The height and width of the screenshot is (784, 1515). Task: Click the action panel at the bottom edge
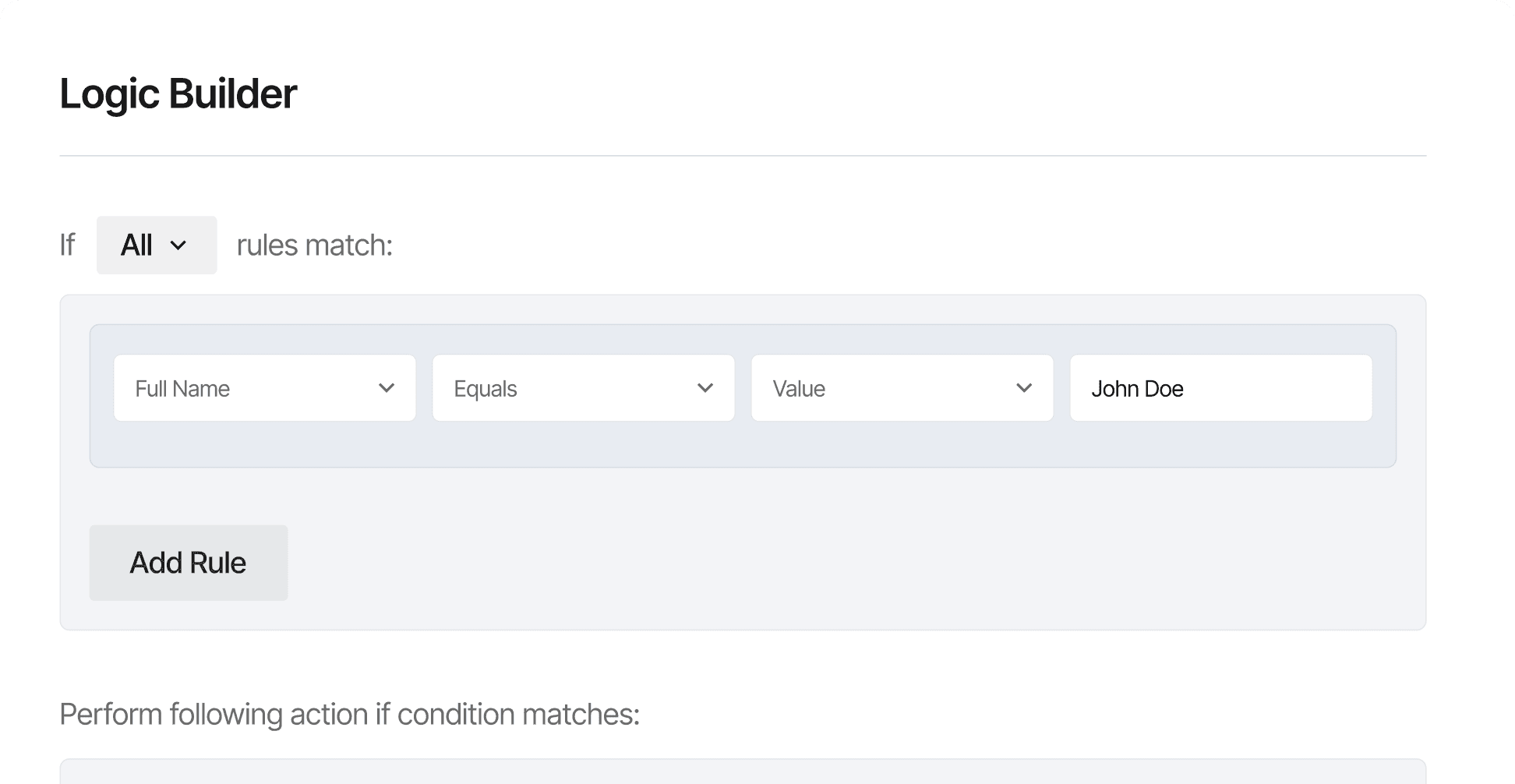click(742, 772)
